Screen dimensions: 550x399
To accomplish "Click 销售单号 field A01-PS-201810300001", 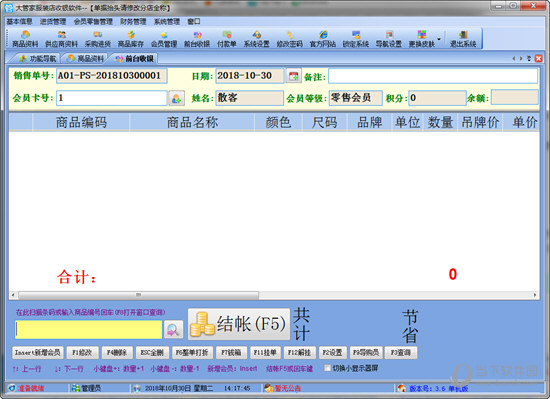I will click(112, 76).
